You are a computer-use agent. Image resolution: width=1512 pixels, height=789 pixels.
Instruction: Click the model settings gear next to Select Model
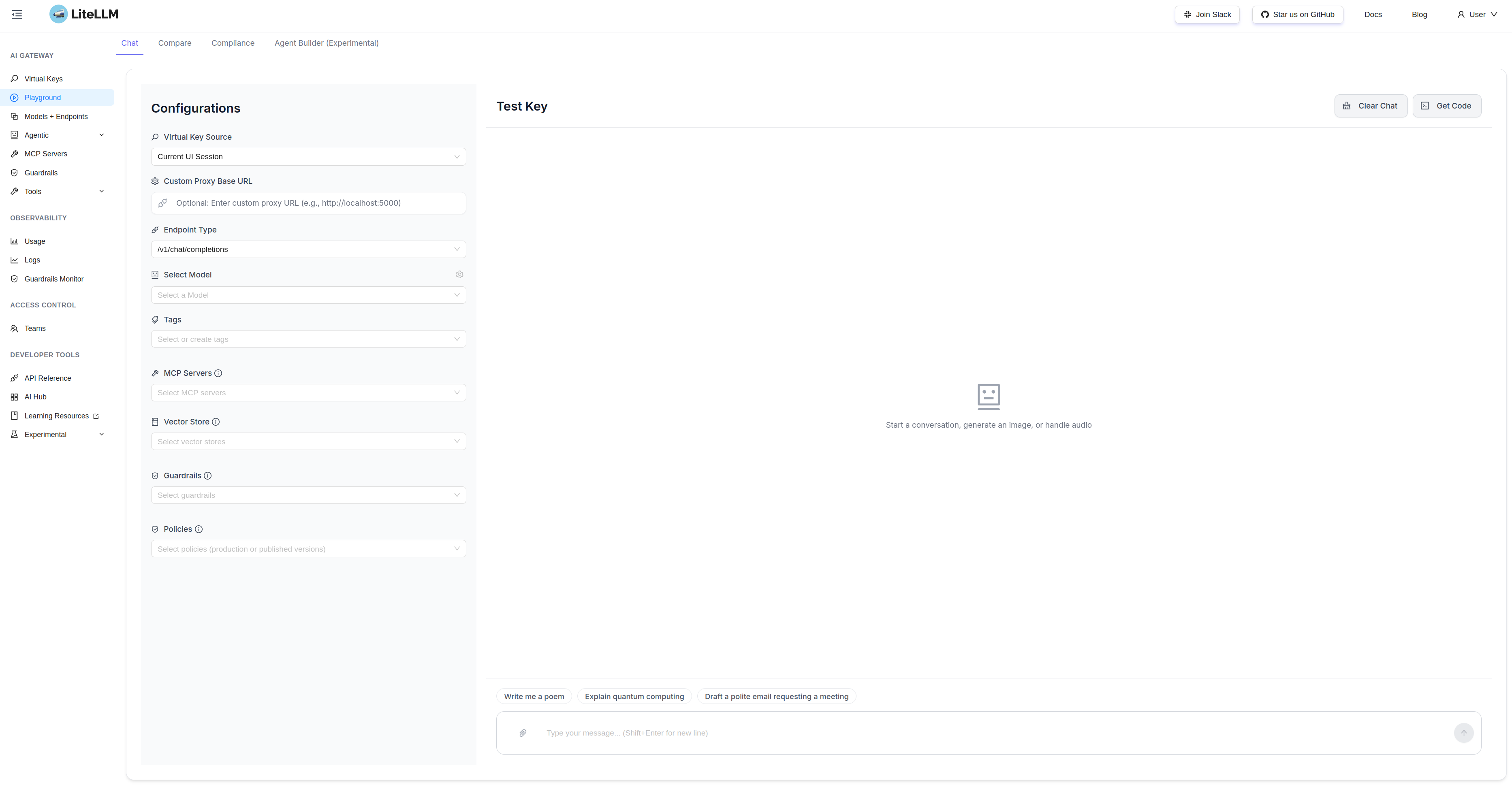[459, 275]
